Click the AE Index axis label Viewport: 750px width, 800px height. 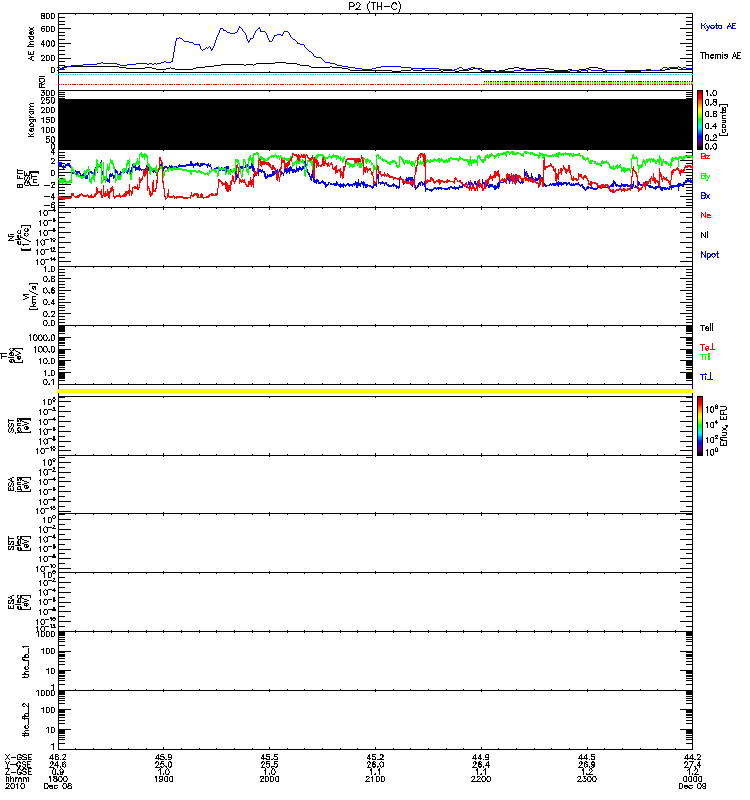point(32,44)
